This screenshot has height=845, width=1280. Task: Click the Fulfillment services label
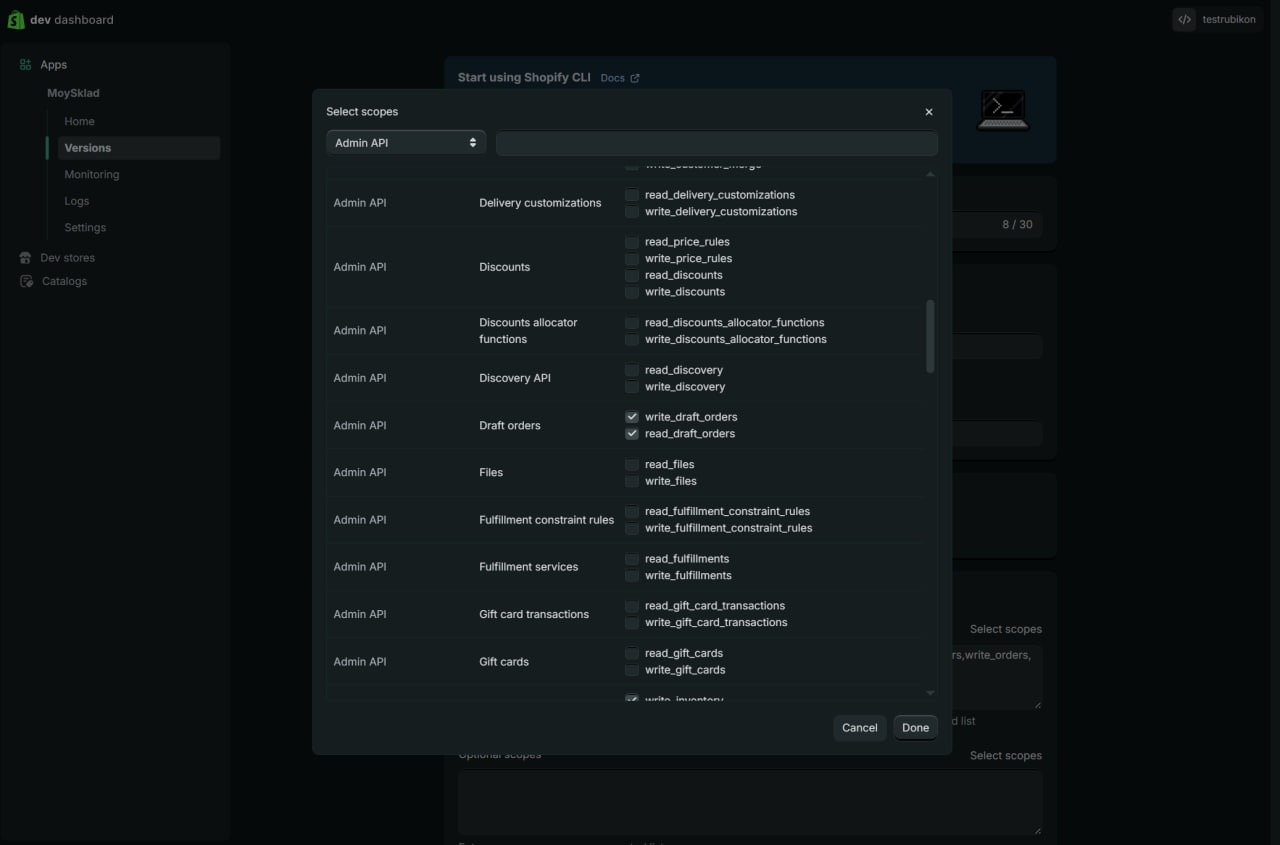coord(529,567)
